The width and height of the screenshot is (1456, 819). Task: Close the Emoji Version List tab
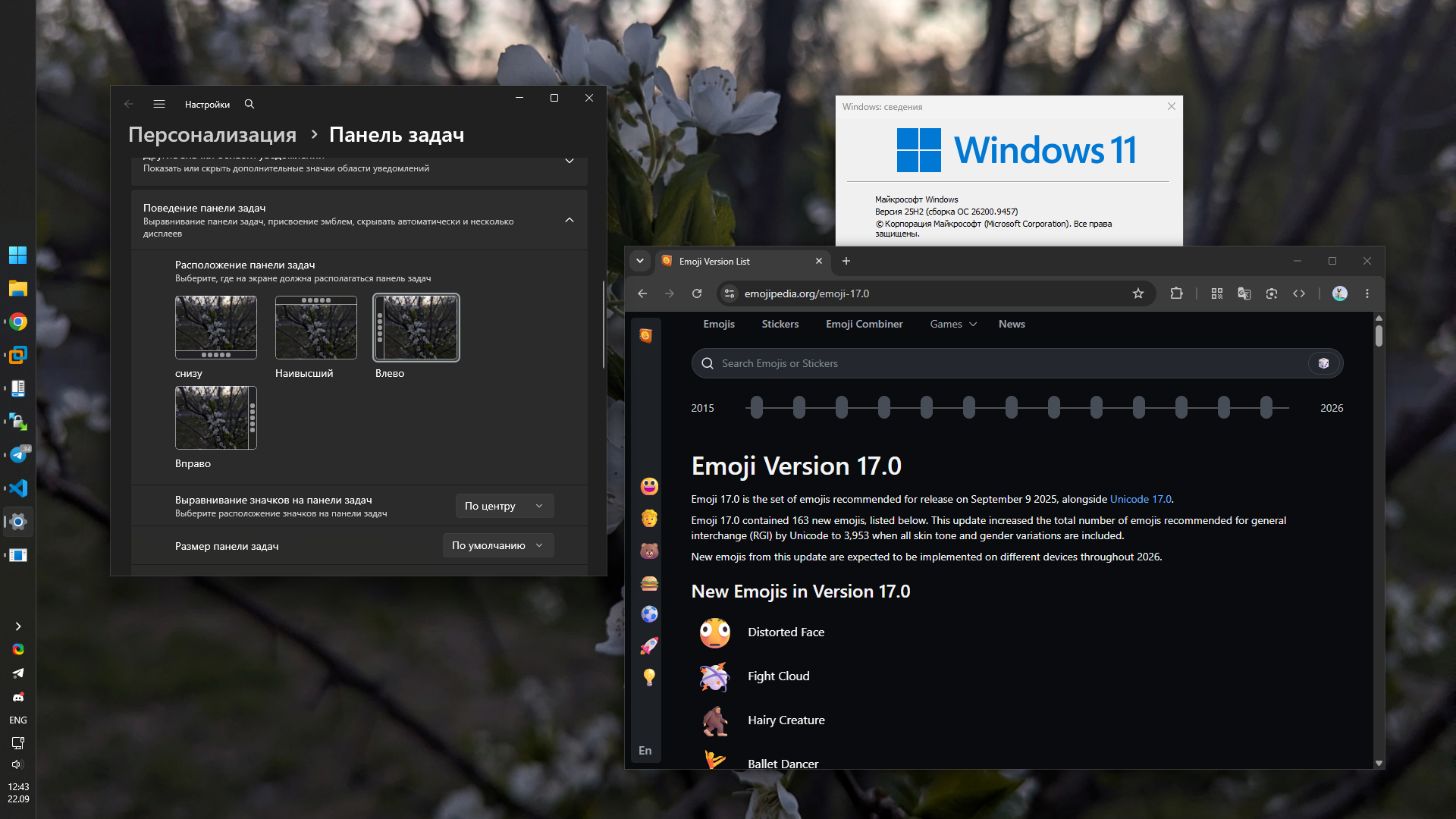coord(819,261)
